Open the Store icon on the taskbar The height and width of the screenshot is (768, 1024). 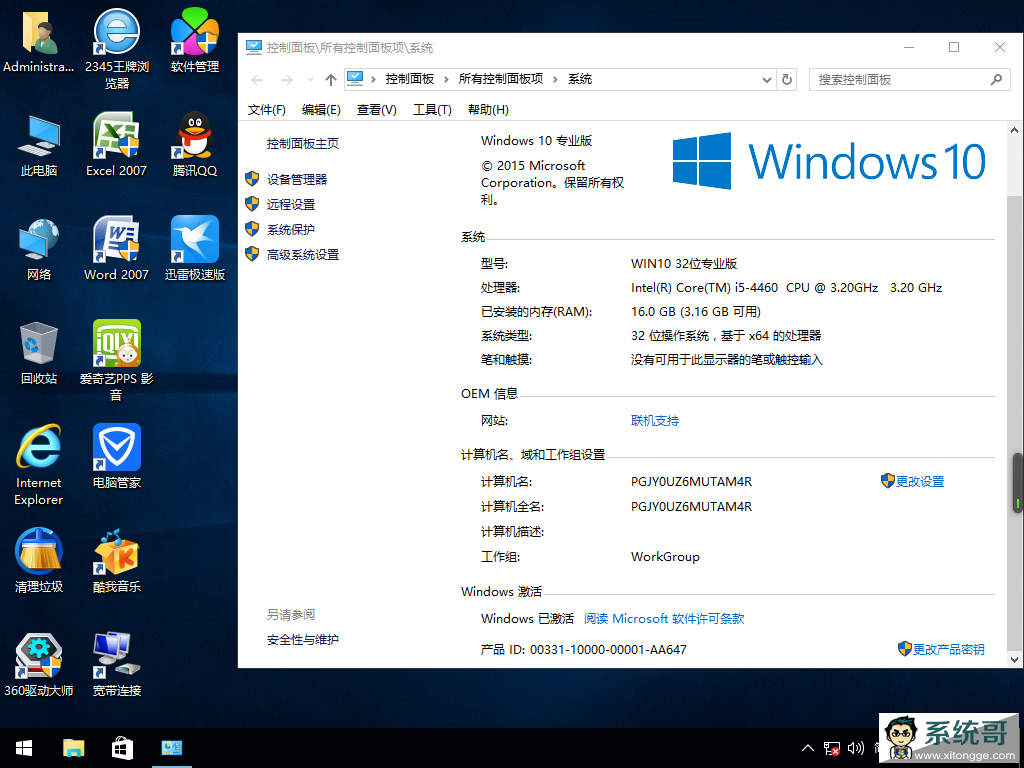[x=122, y=748]
